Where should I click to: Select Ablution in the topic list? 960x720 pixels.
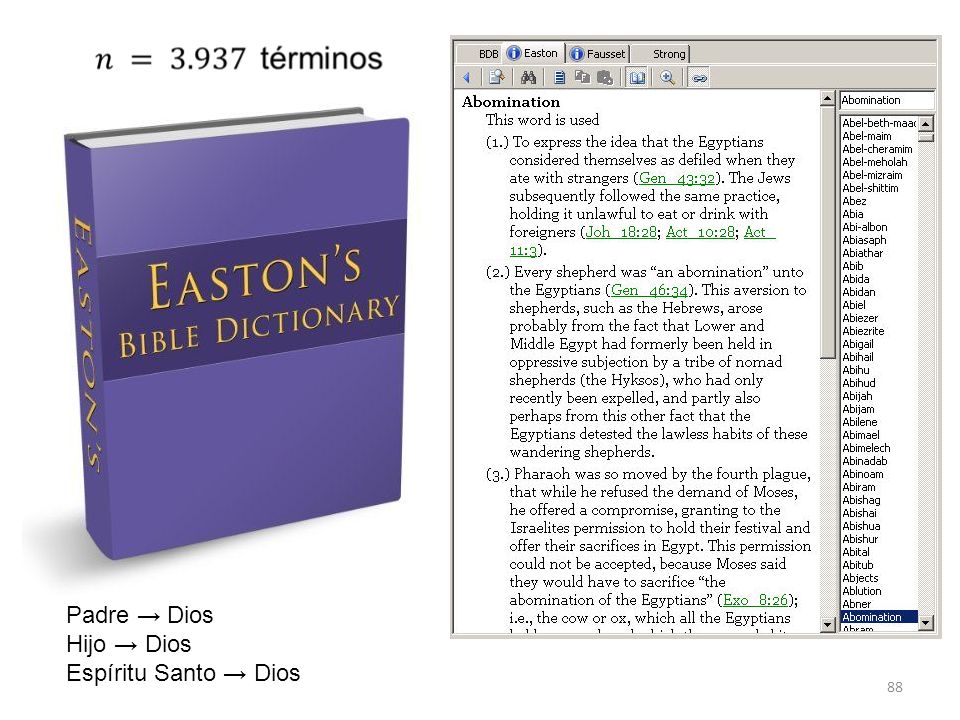click(861, 591)
